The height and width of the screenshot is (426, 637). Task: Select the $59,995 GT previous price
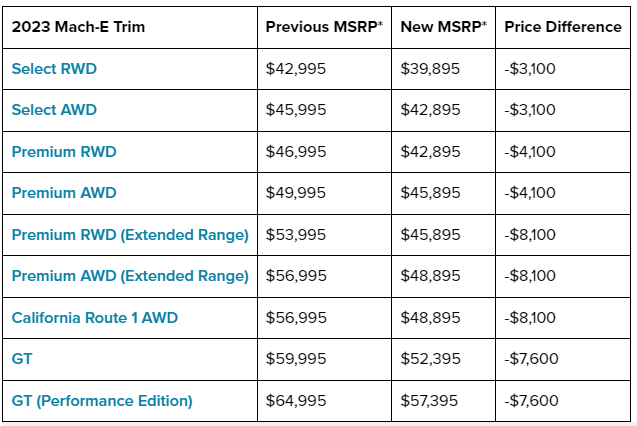(x=295, y=359)
